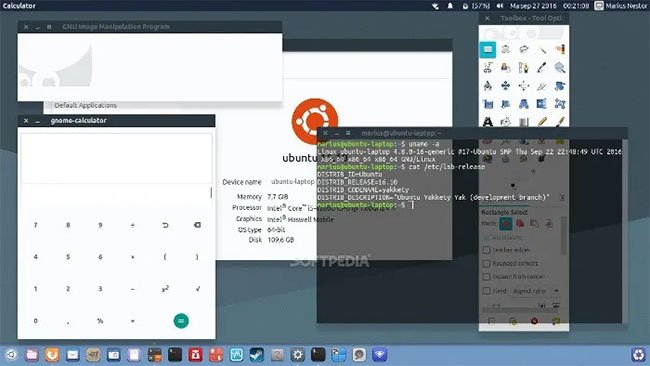
Task: Open the Calculator app menu in top panel
Action: tap(19, 6)
